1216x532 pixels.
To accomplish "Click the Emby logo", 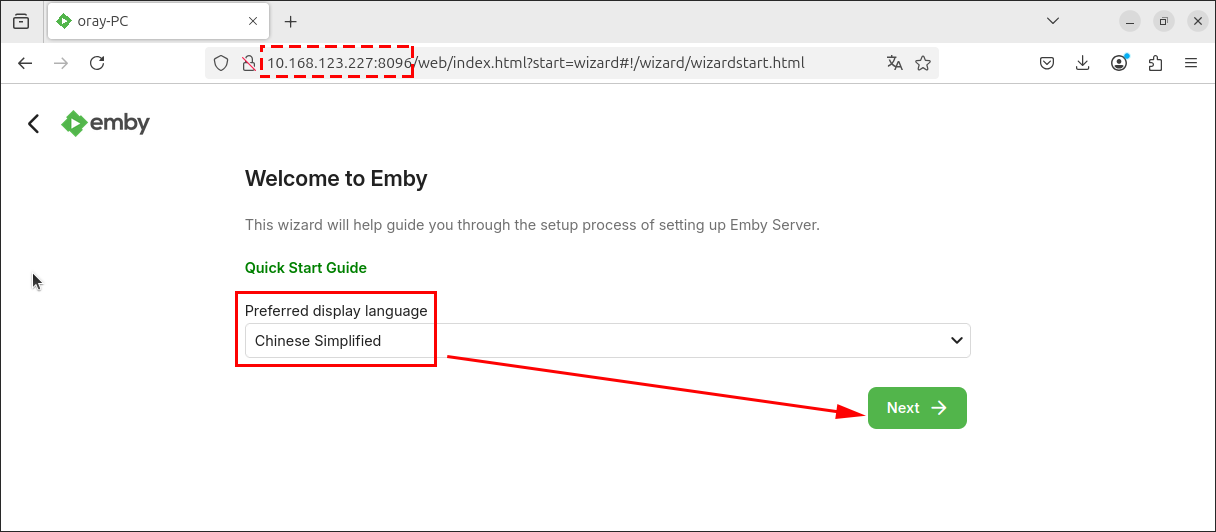I will coord(106,123).
